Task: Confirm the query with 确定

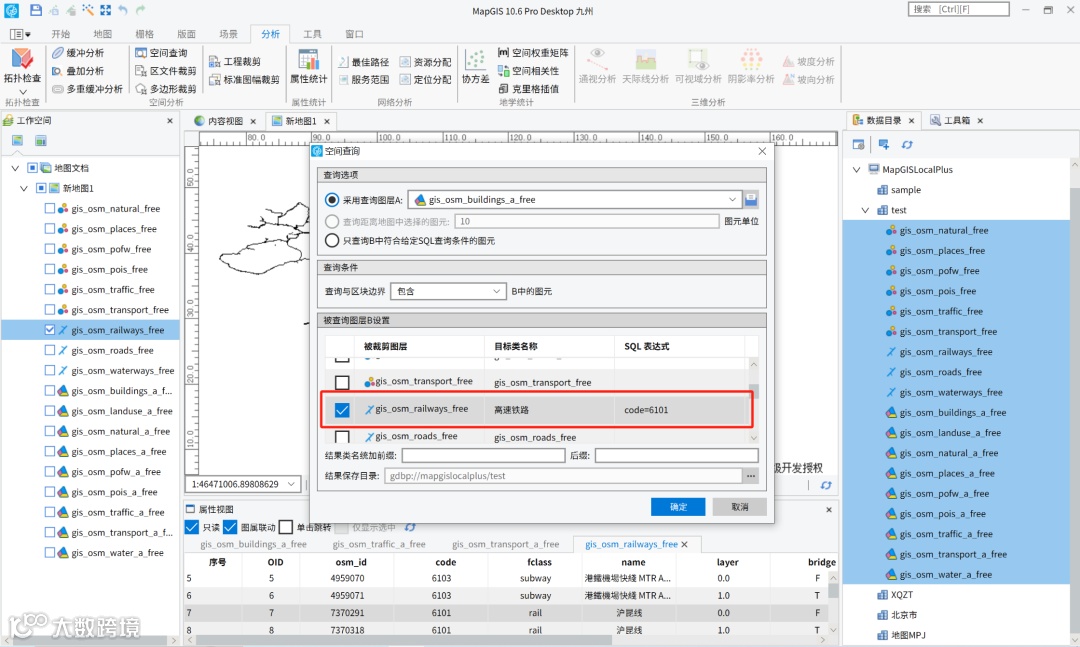Action: 678,507
